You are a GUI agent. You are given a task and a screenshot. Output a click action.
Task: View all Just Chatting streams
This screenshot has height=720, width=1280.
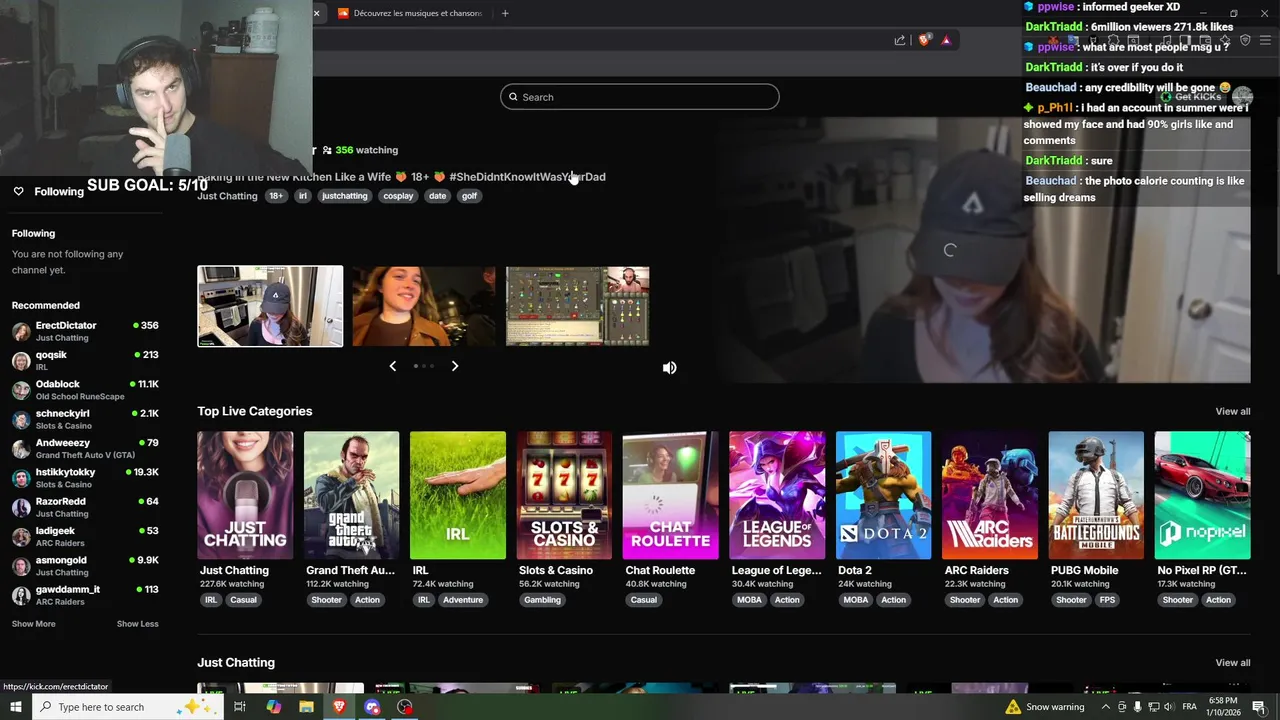click(1232, 663)
